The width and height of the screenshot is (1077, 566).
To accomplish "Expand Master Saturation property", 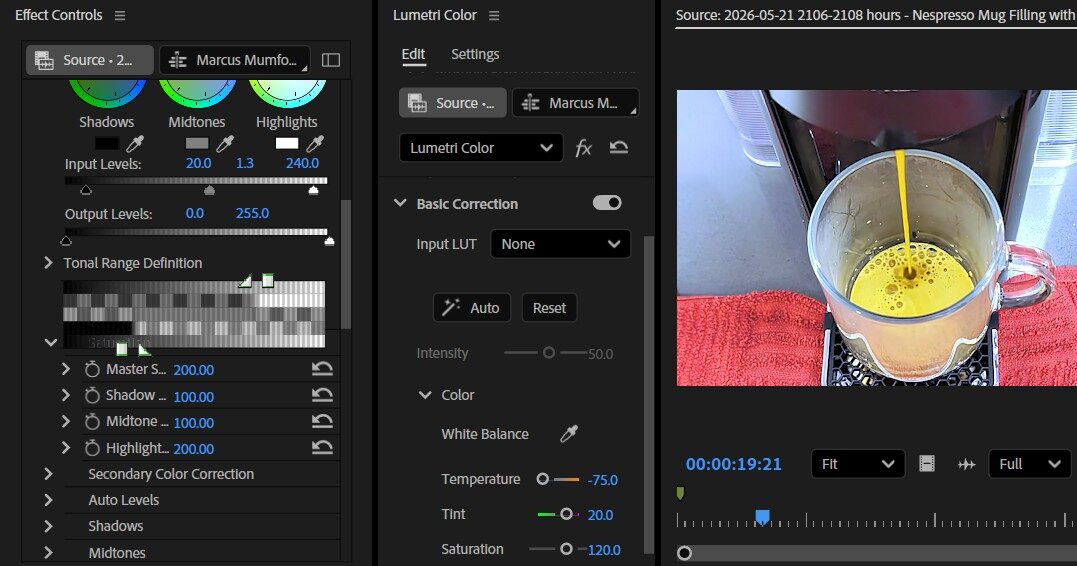I will coord(66,370).
